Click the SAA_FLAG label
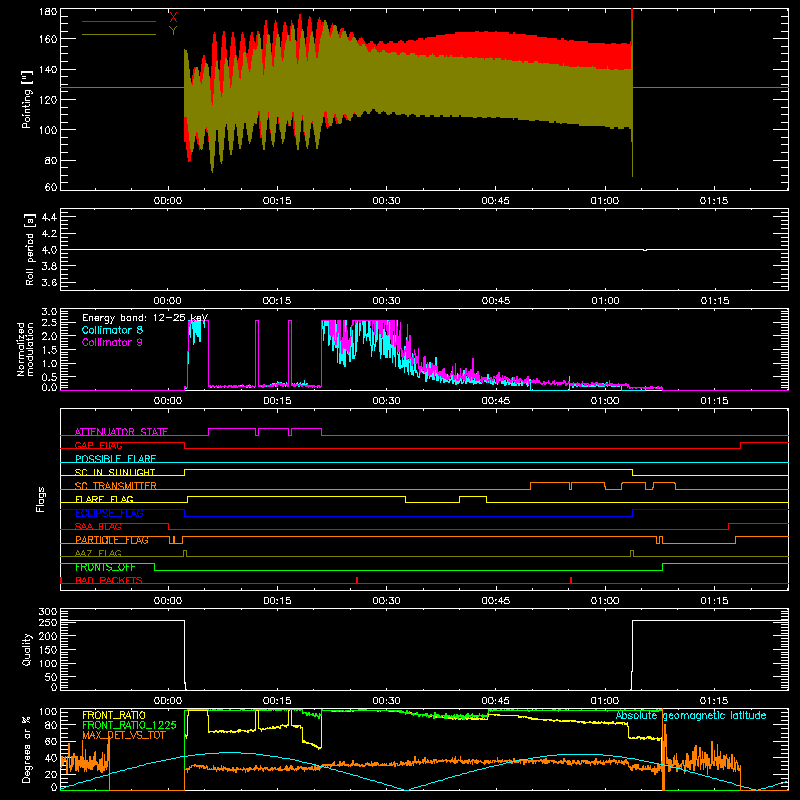The image size is (800, 800). tap(98, 527)
